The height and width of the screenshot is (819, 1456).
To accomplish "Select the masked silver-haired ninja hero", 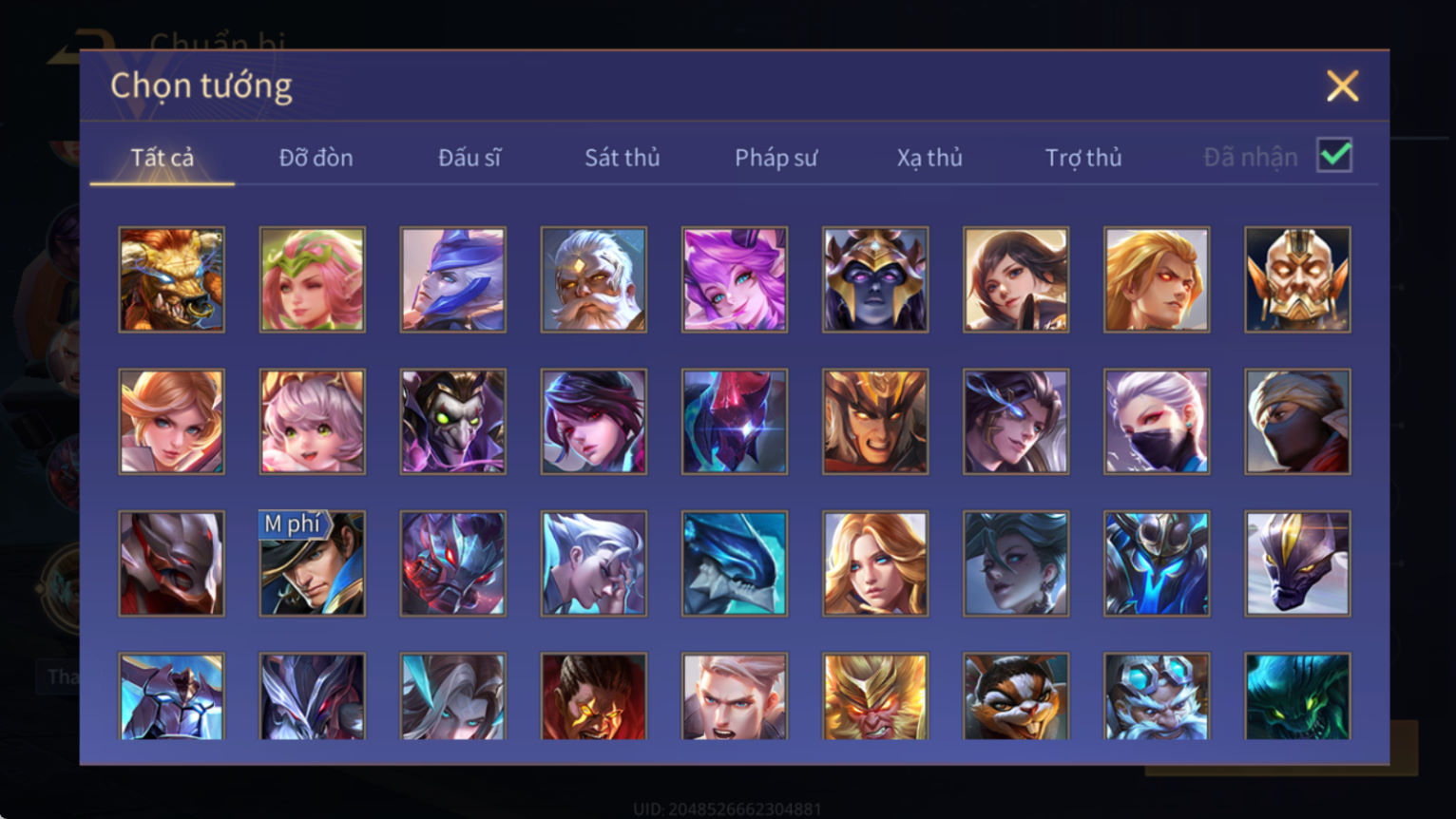I will point(1157,422).
